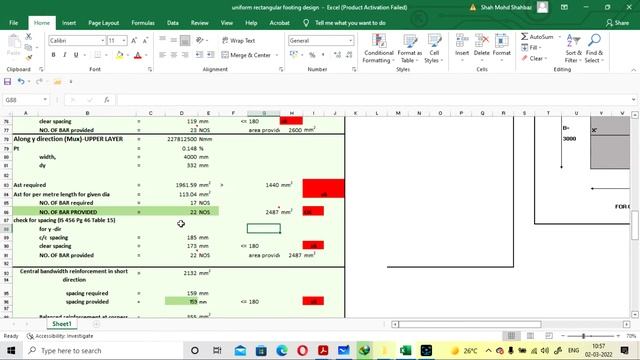640x360 pixels.
Task: Switch to the Review tab
Action: pyautogui.click(x=200, y=23)
